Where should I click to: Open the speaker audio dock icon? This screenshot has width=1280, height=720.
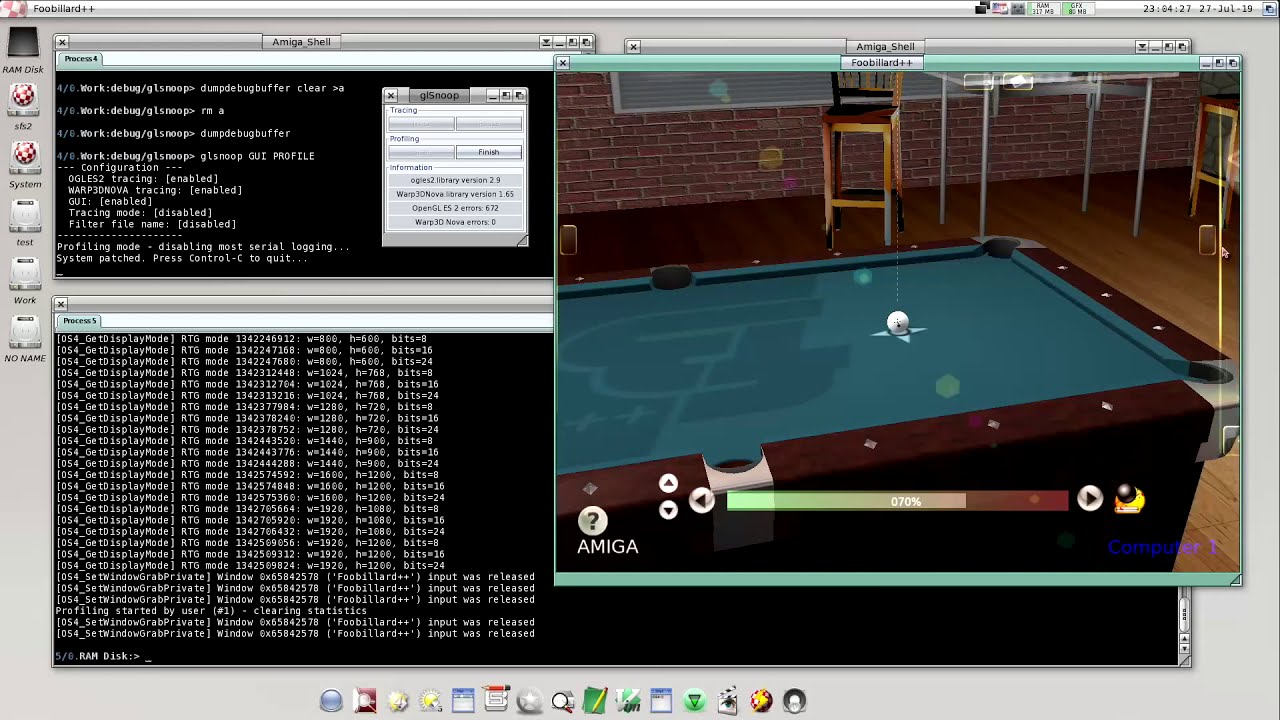pyautogui.click(x=794, y=701)
